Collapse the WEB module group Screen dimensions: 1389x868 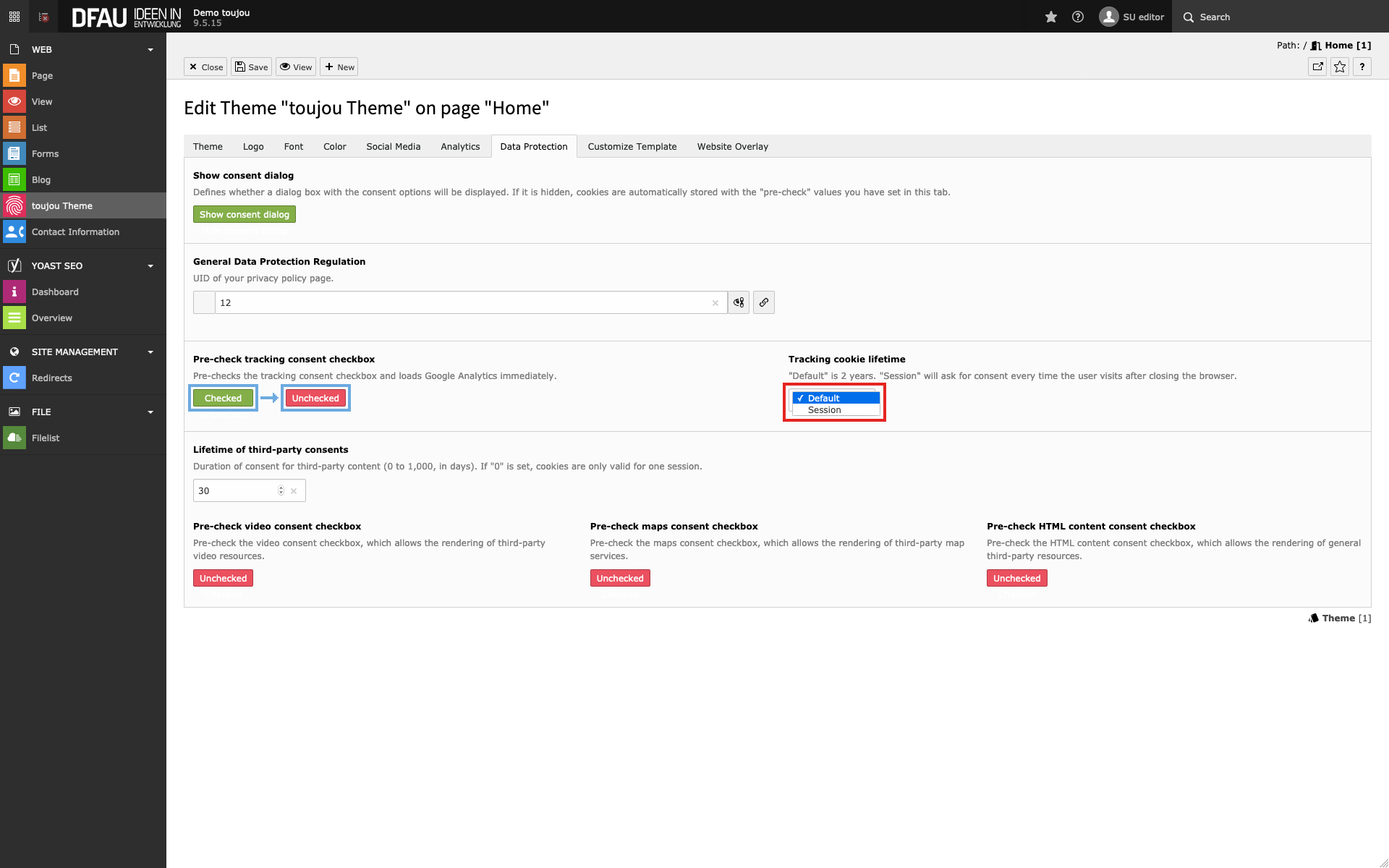tap(150, 50)
